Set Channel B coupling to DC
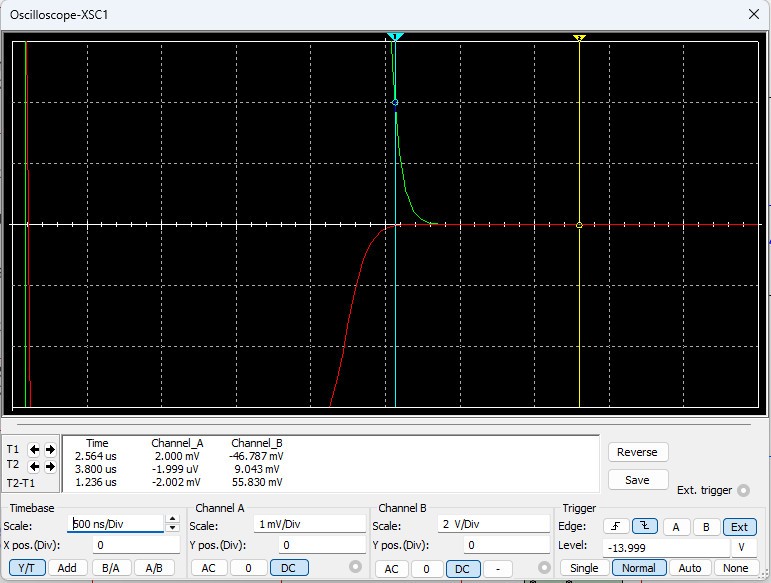Screen dimensions: 771x583 (x=461, y=568)
